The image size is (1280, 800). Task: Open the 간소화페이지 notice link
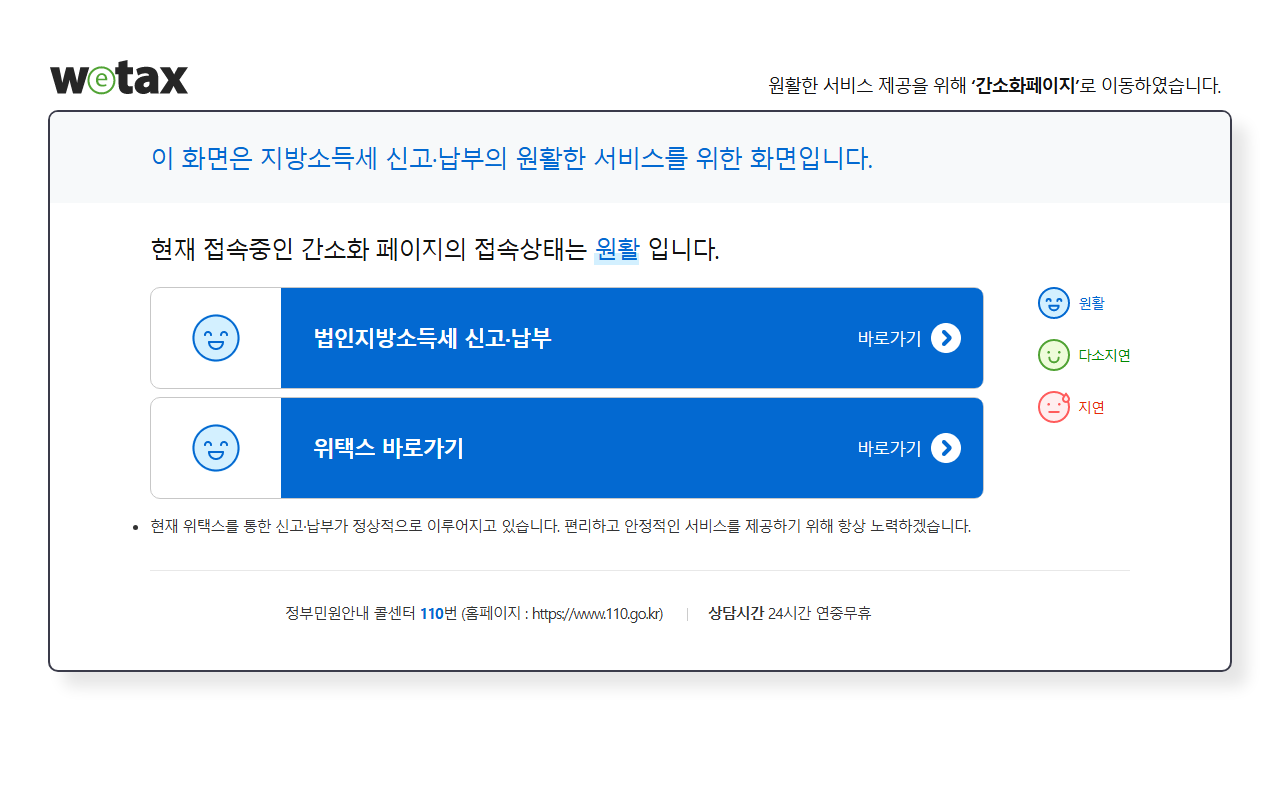1026,85
